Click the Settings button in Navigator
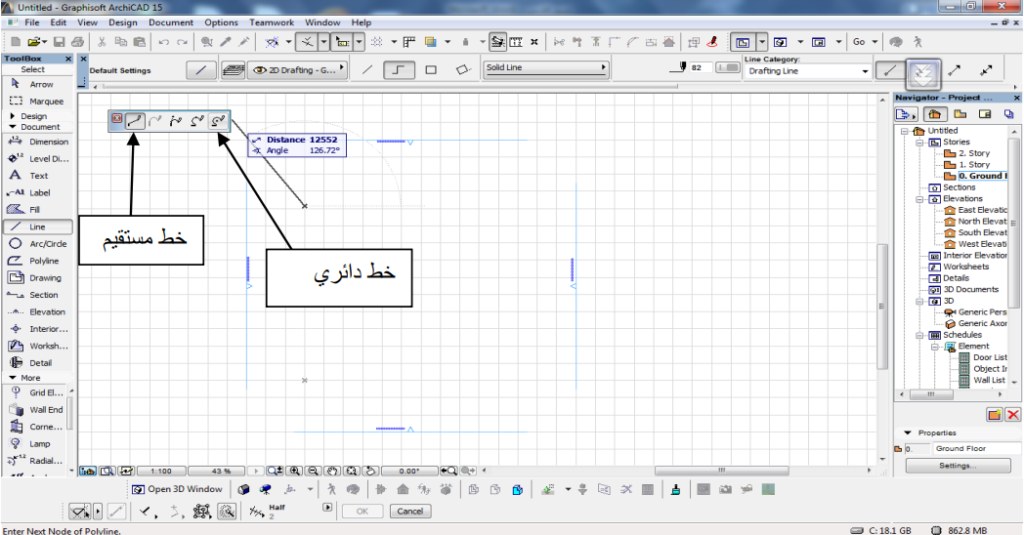Viewport: 1024px width, 535px height. [x=958, y=466]
